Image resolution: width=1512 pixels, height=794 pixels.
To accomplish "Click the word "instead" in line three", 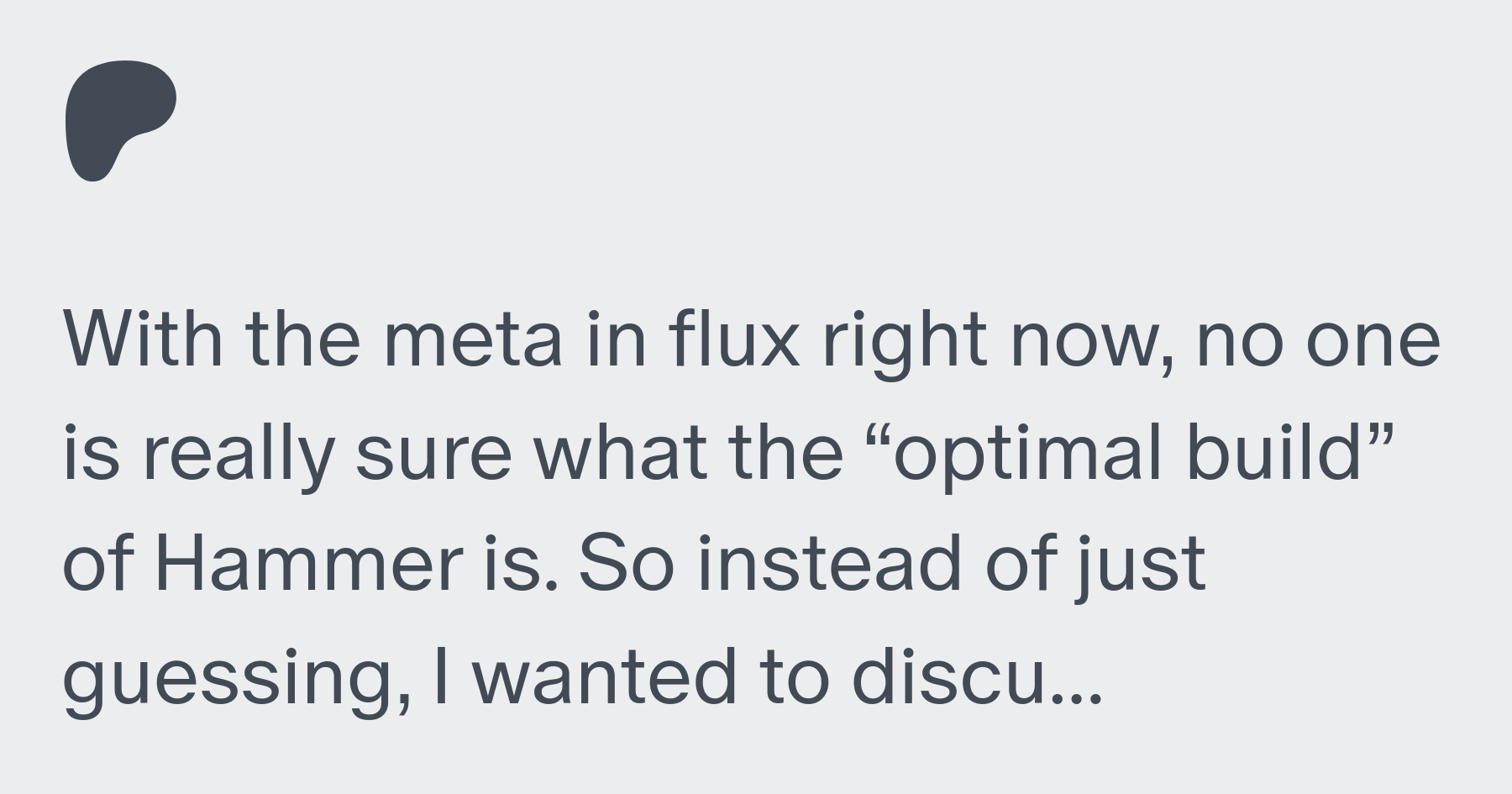I will [x=829, y=563].
